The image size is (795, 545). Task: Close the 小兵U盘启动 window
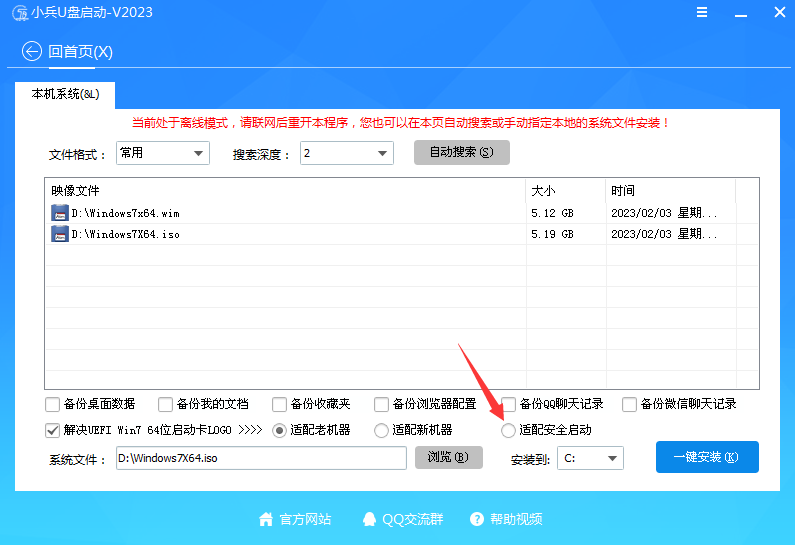pyautogui.click(x=780, y=12)
